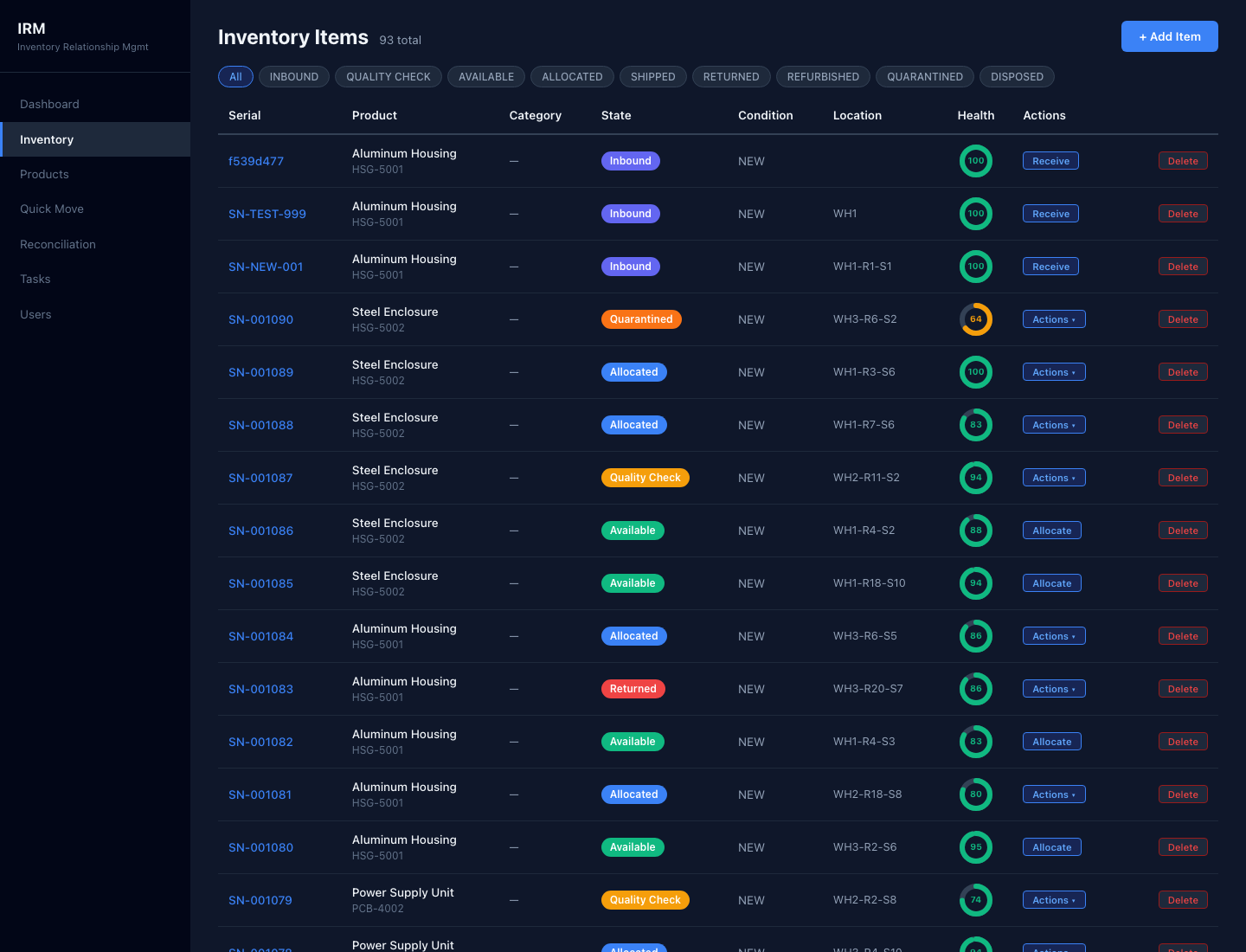Go to Products in sidebar
This screenshot has height=952, width=1246.
click(95, 174)
